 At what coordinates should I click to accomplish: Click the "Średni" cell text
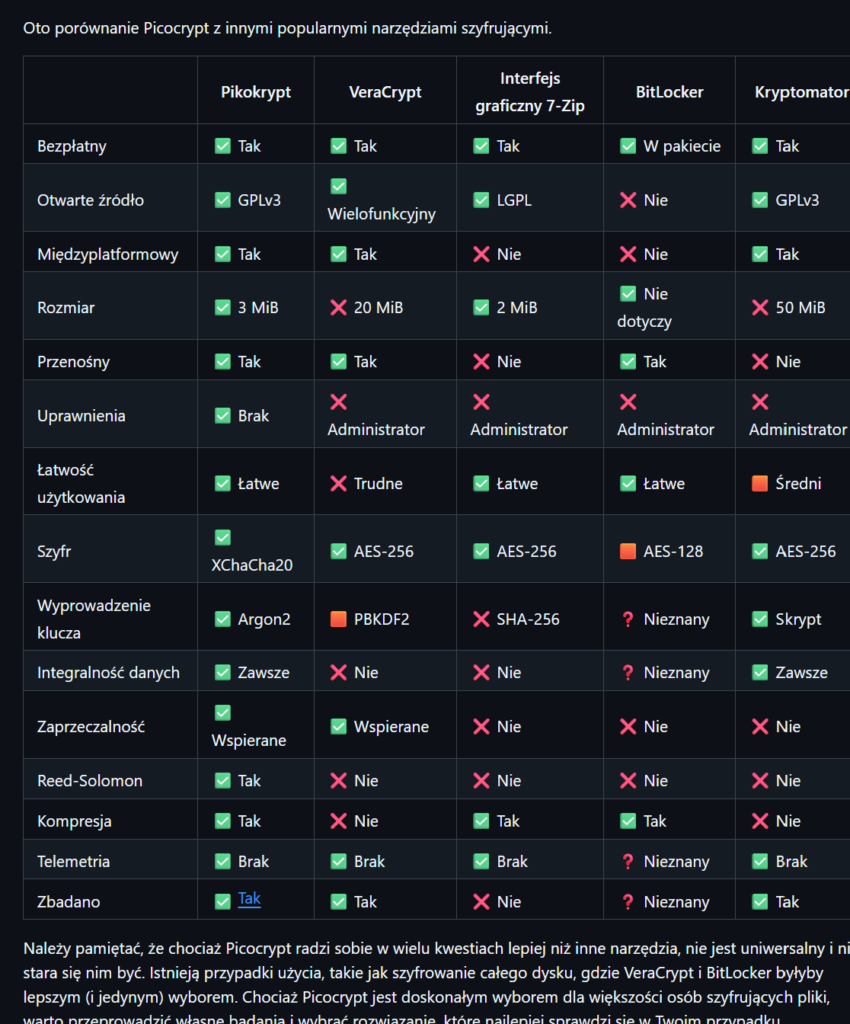[x=798, y=483]
